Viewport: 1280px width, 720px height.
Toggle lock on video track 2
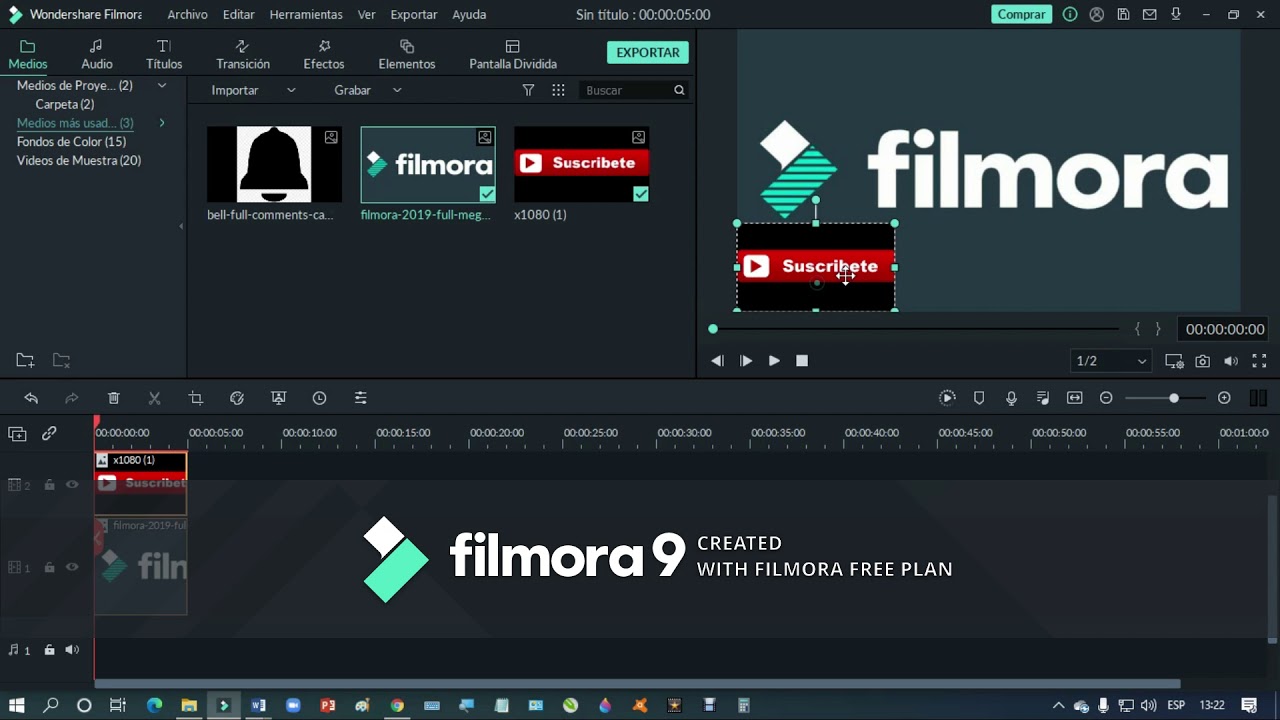pyautogui.click(x=49, y=485)
